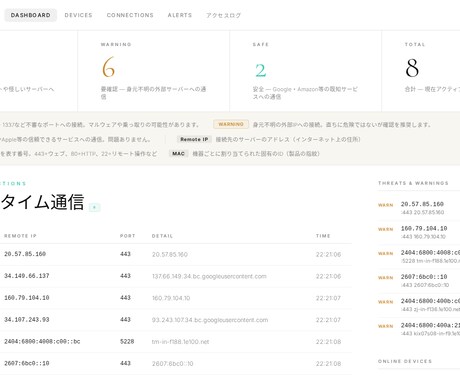Click the SAFE count 2 card

point(305,71)
